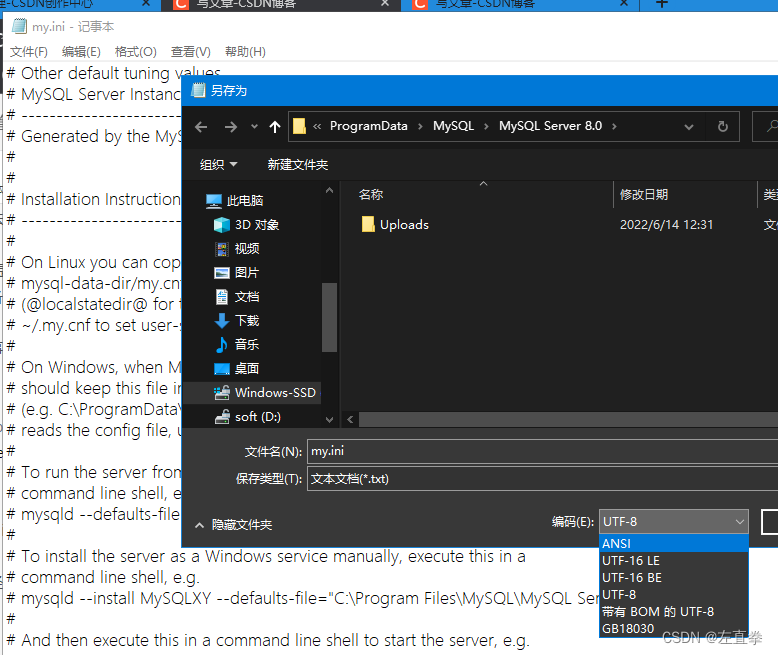Image resolution: width=778 pixels, height=655 pixels.
Task: Select 文档 folder in navigation pane
Action: pos(237,297)
